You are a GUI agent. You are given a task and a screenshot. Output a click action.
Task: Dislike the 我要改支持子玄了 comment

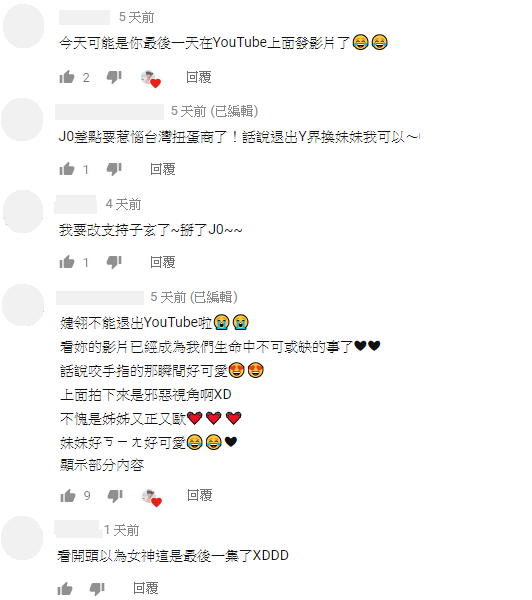pos(114,262)
